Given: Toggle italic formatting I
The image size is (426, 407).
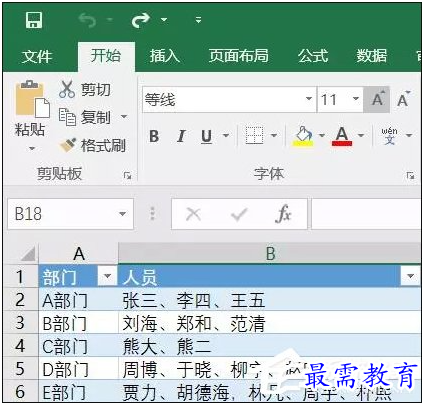Looking at the screenshot, I should pos(181,136).
